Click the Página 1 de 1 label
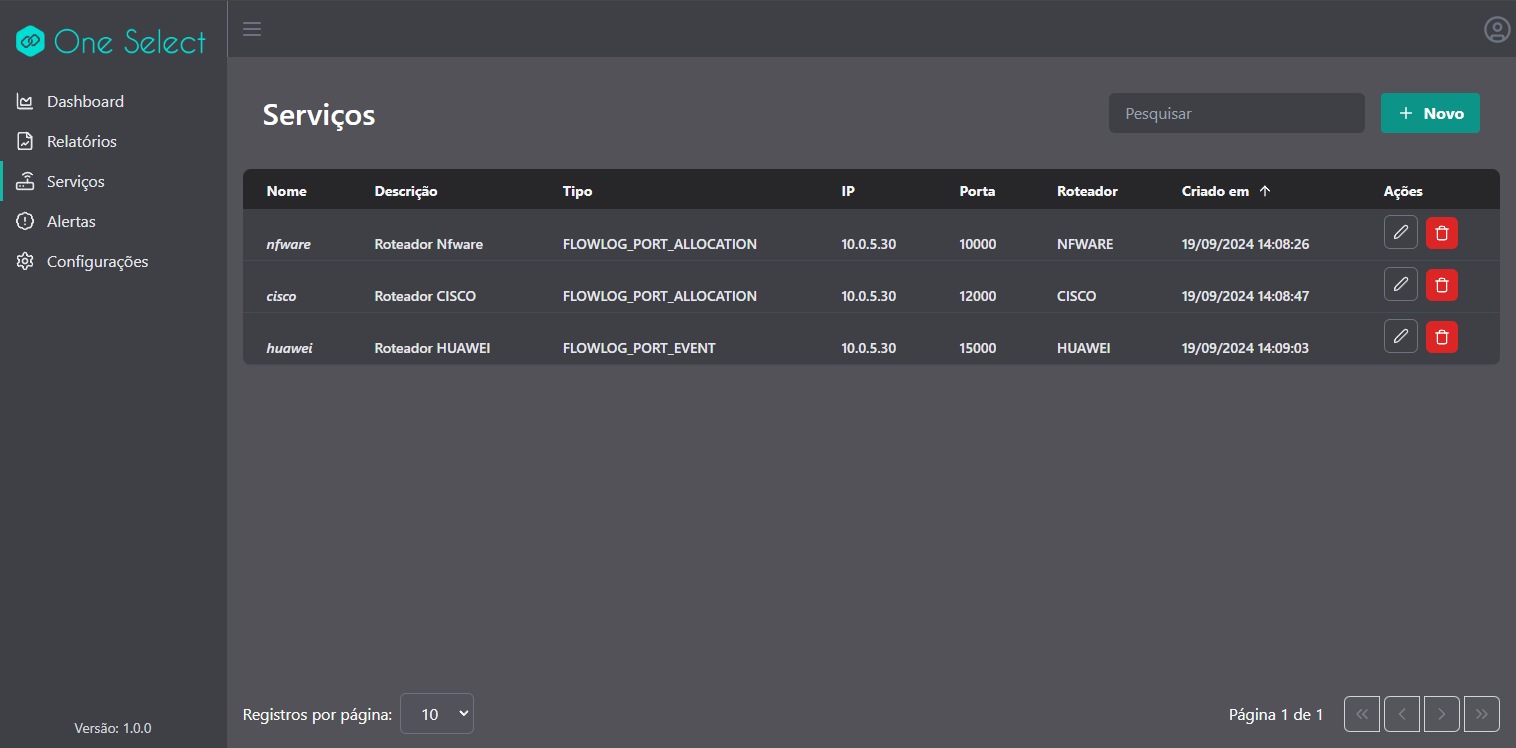Image resolution: width=1516 pixels, height=748 pixels. (x=1276, y=714)
